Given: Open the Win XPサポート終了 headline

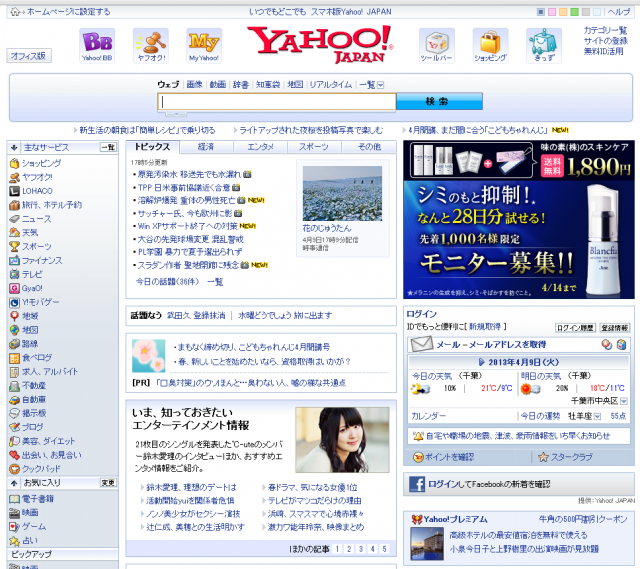Looking at the screenshot, I should coord(187,226).
